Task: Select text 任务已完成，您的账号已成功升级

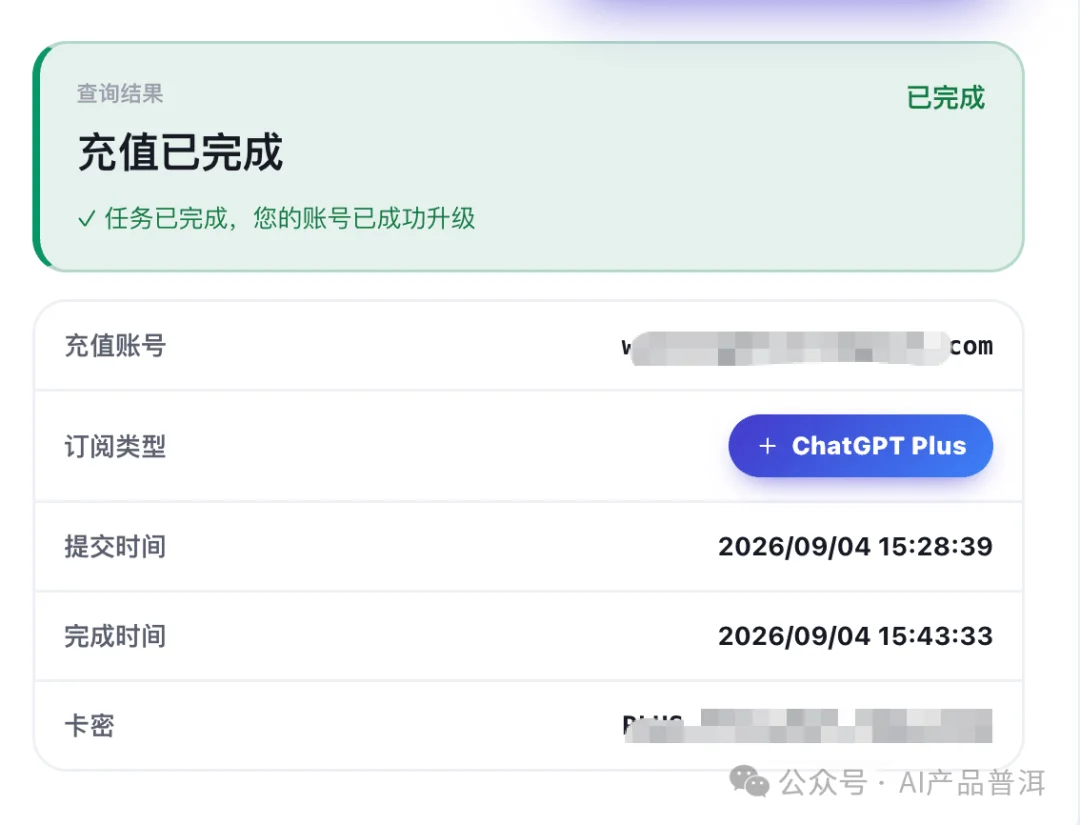Action: pyautogui.click(x=290, y=218)
